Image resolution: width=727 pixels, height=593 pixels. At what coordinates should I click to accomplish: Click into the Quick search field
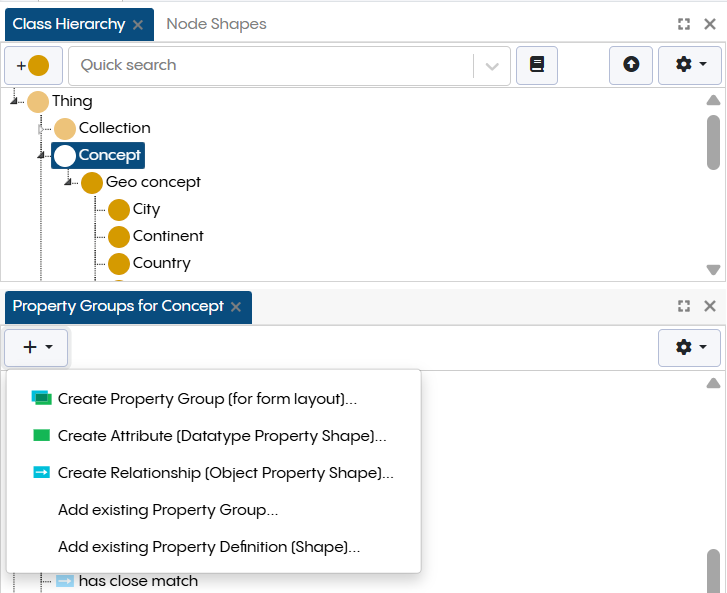click(270, 65)
